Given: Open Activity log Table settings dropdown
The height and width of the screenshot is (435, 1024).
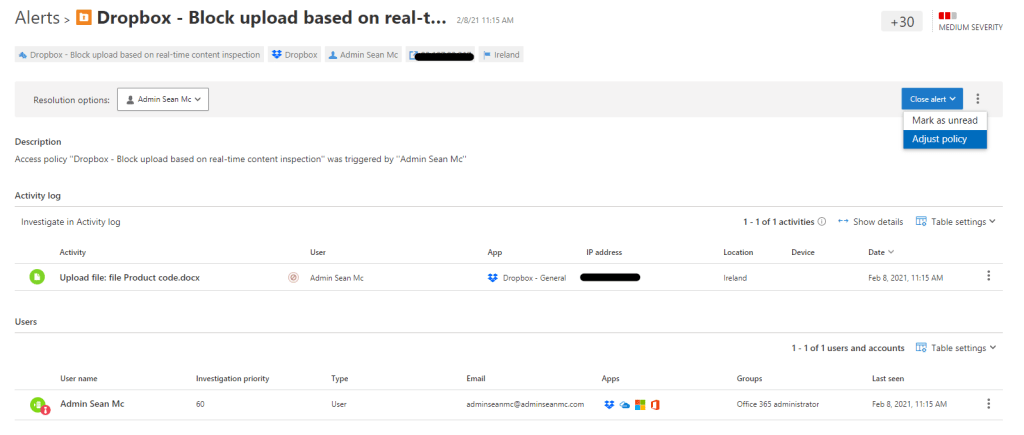Looking at the screenshot, I should 956,222.
